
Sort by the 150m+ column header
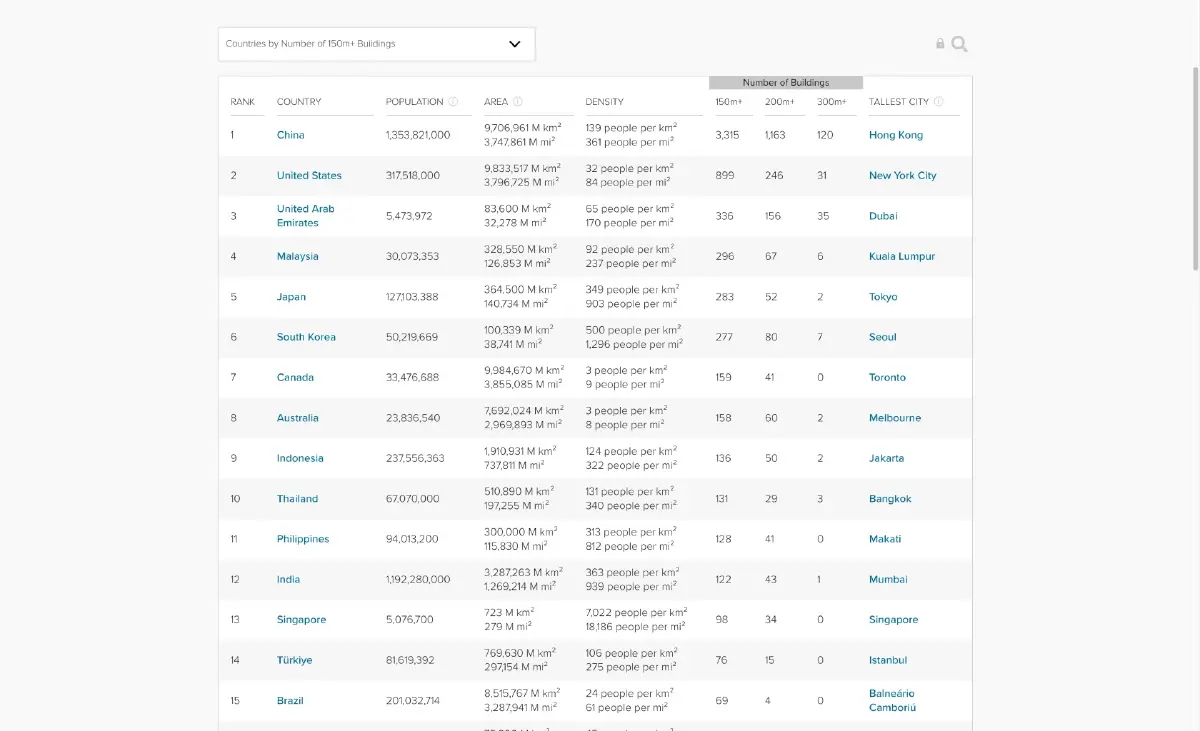click(x=727, y=102)
